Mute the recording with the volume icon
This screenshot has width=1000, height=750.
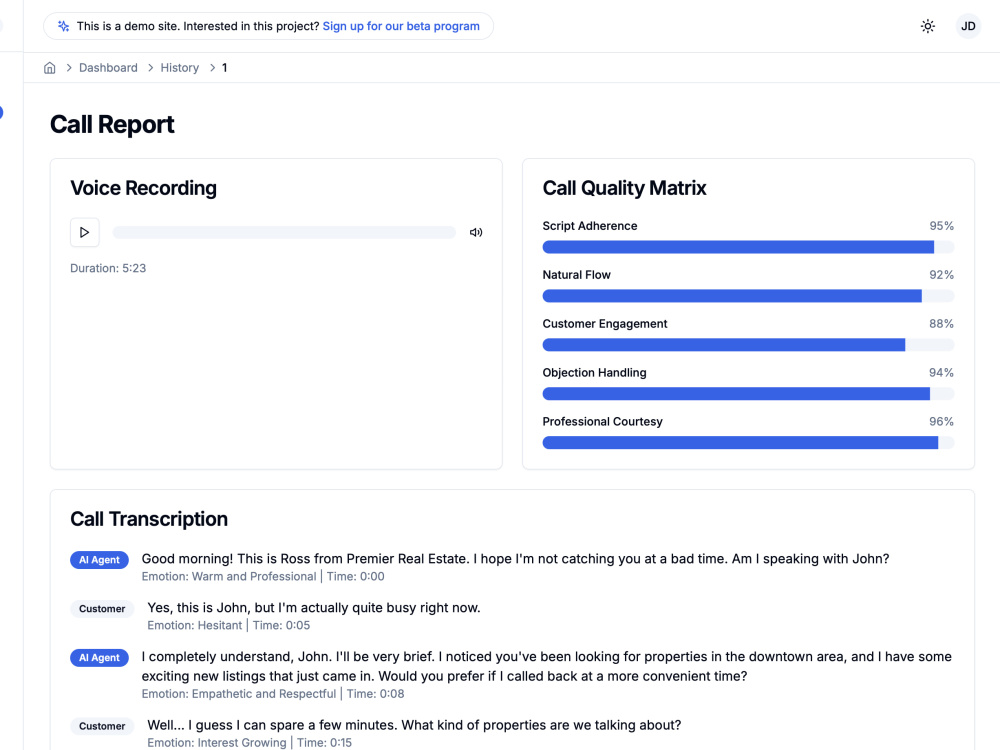coord(476,232)
